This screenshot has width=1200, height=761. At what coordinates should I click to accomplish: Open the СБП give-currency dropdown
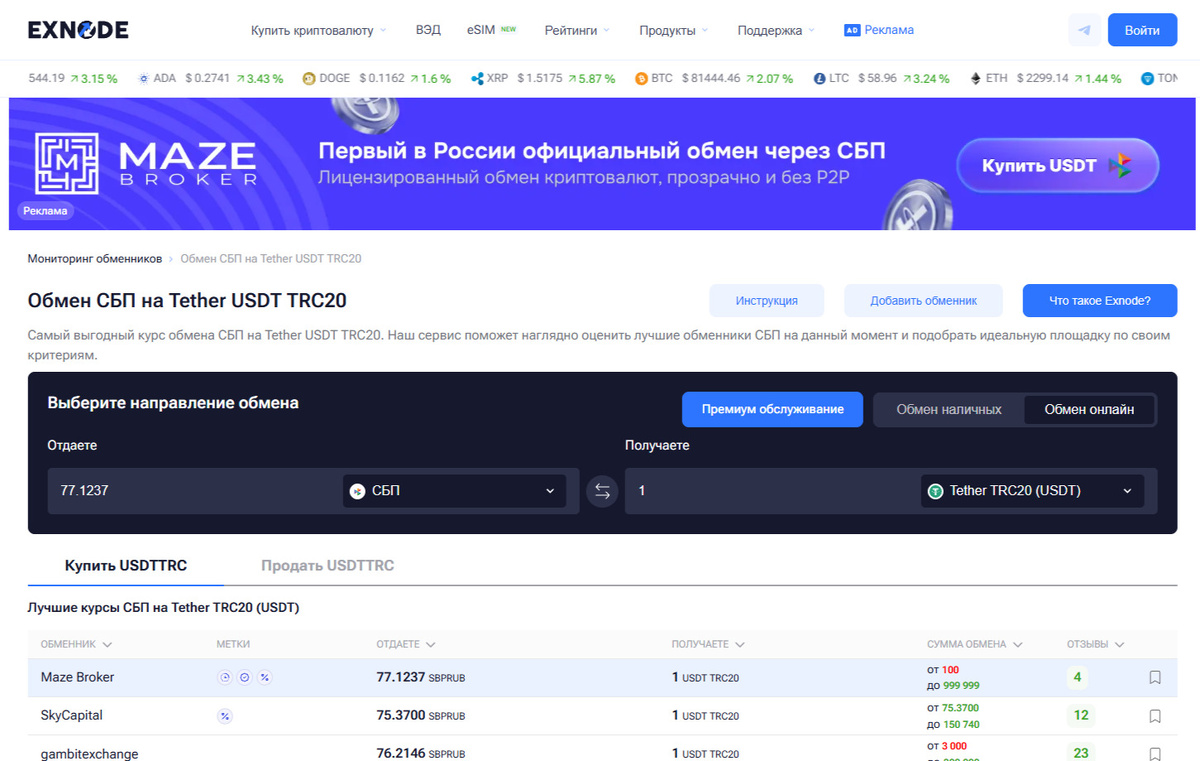[x=454, y=491]
